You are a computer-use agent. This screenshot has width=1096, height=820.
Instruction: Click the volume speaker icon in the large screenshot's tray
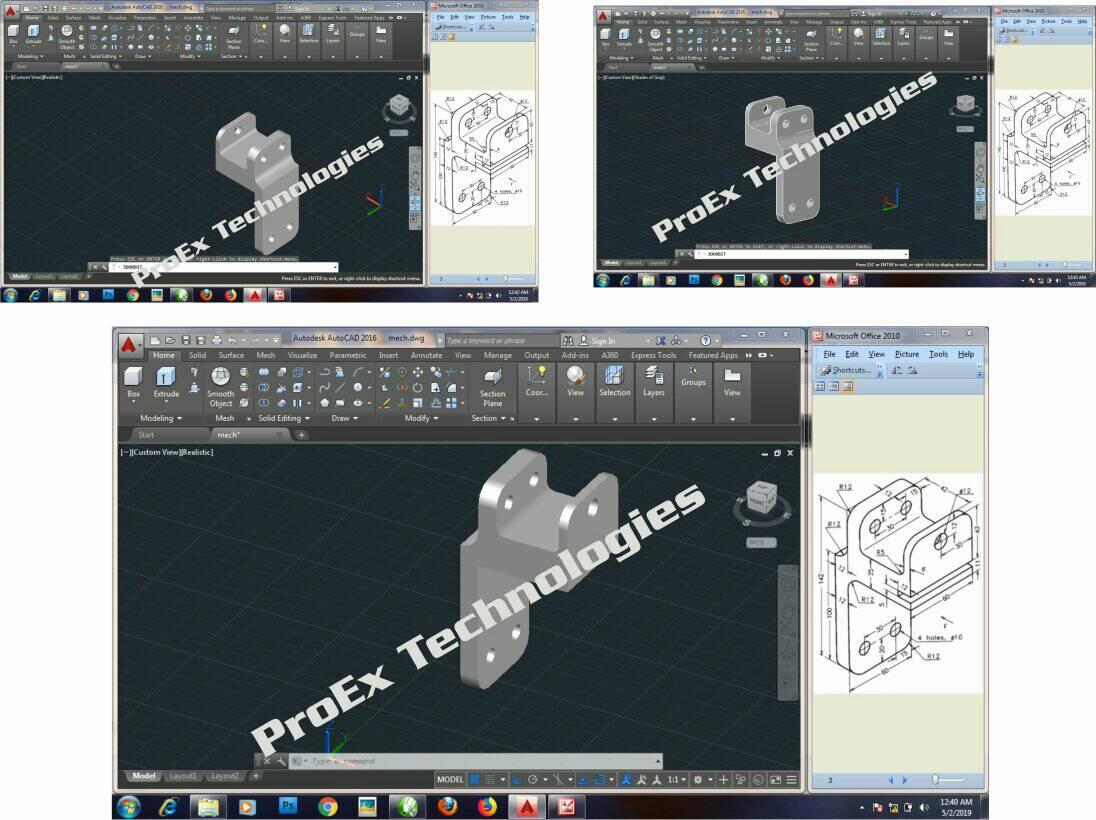(924, 807)
